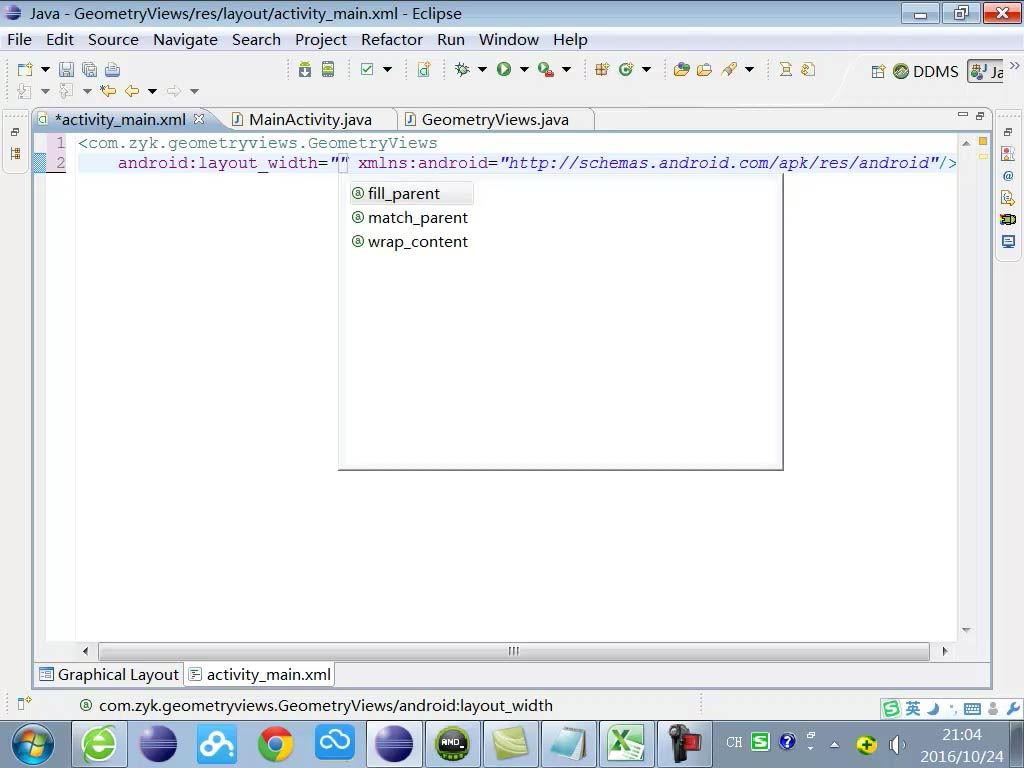This screenshot has width=1024, height=768.
Task: Minimize the editor area
Action: [x=963, y=115]
